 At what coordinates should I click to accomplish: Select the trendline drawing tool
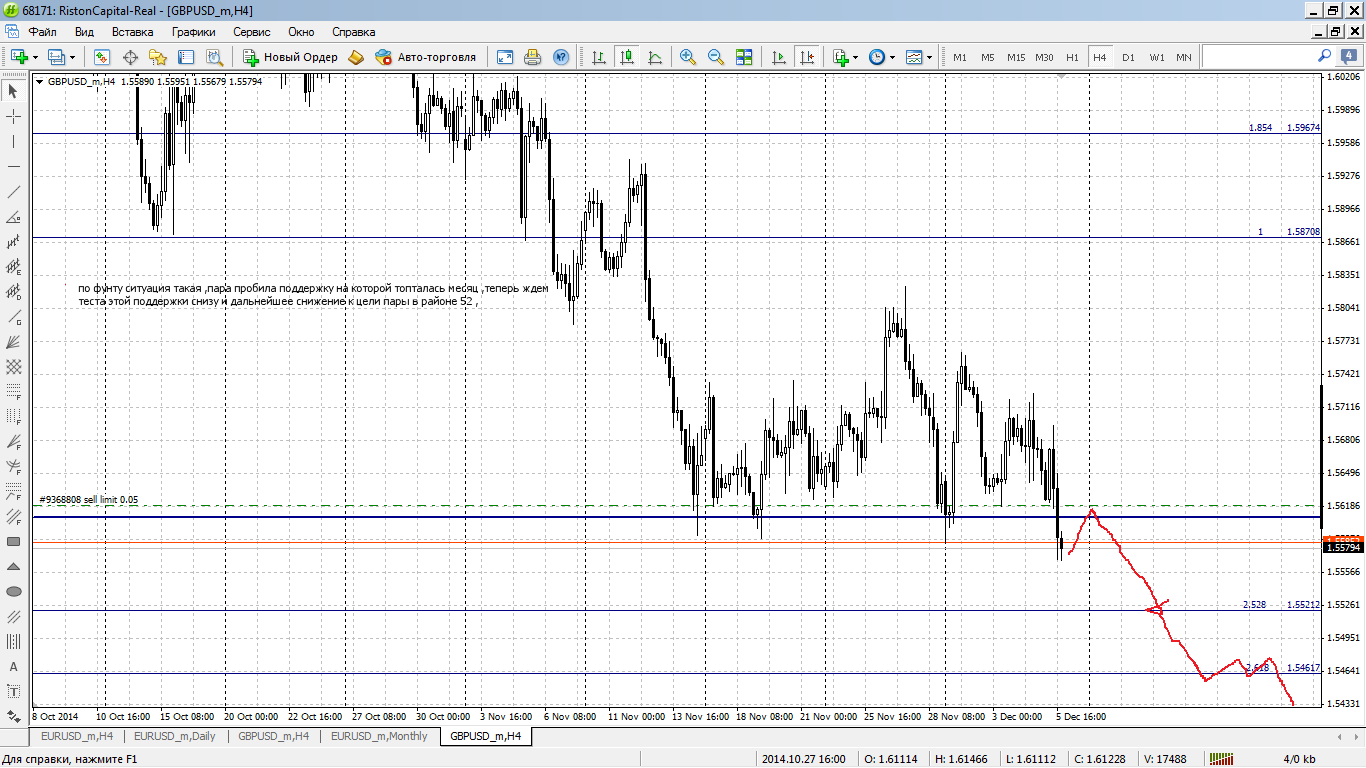click(x=14, y=192)
